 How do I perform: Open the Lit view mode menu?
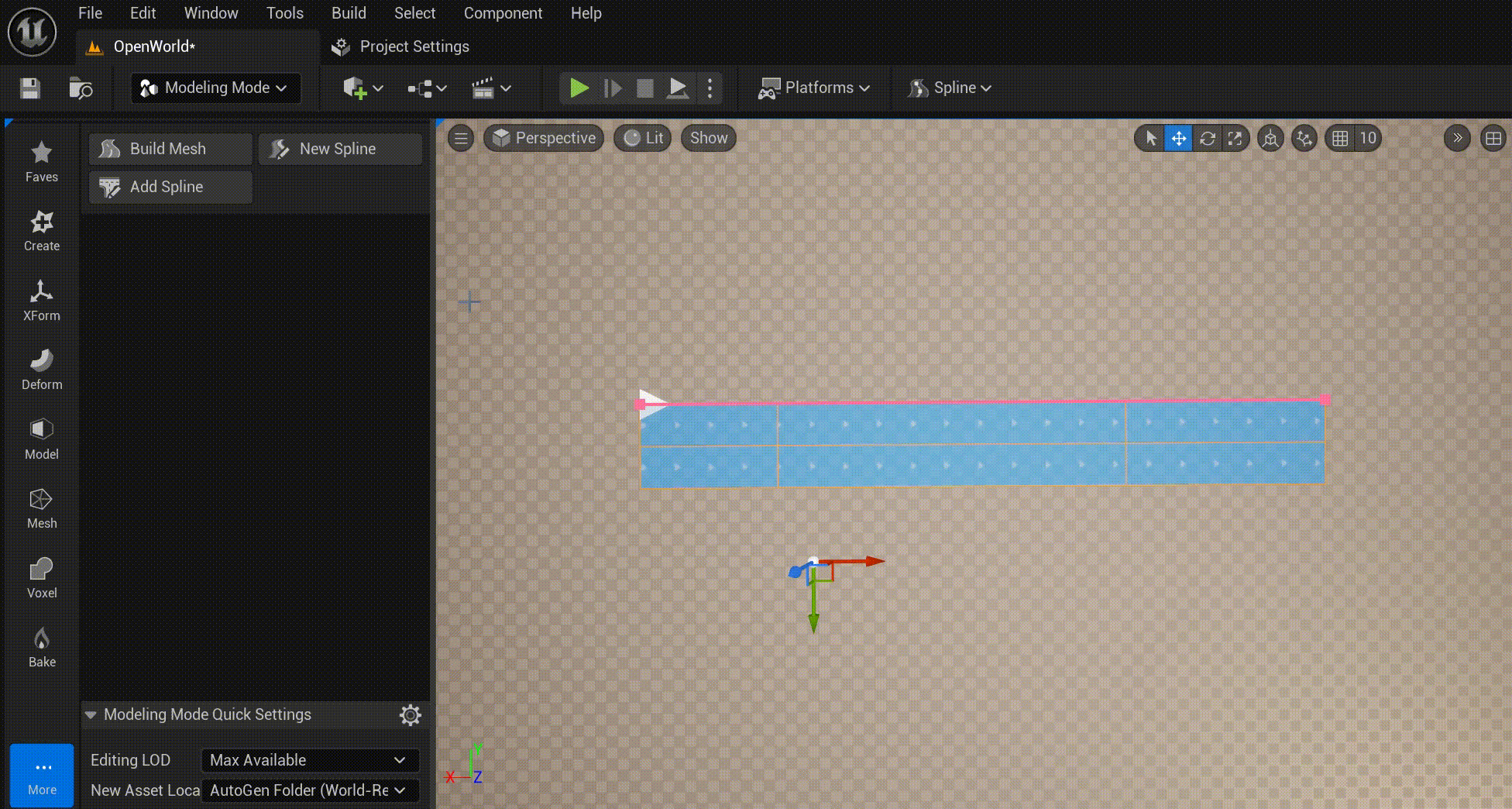point(643,139)
